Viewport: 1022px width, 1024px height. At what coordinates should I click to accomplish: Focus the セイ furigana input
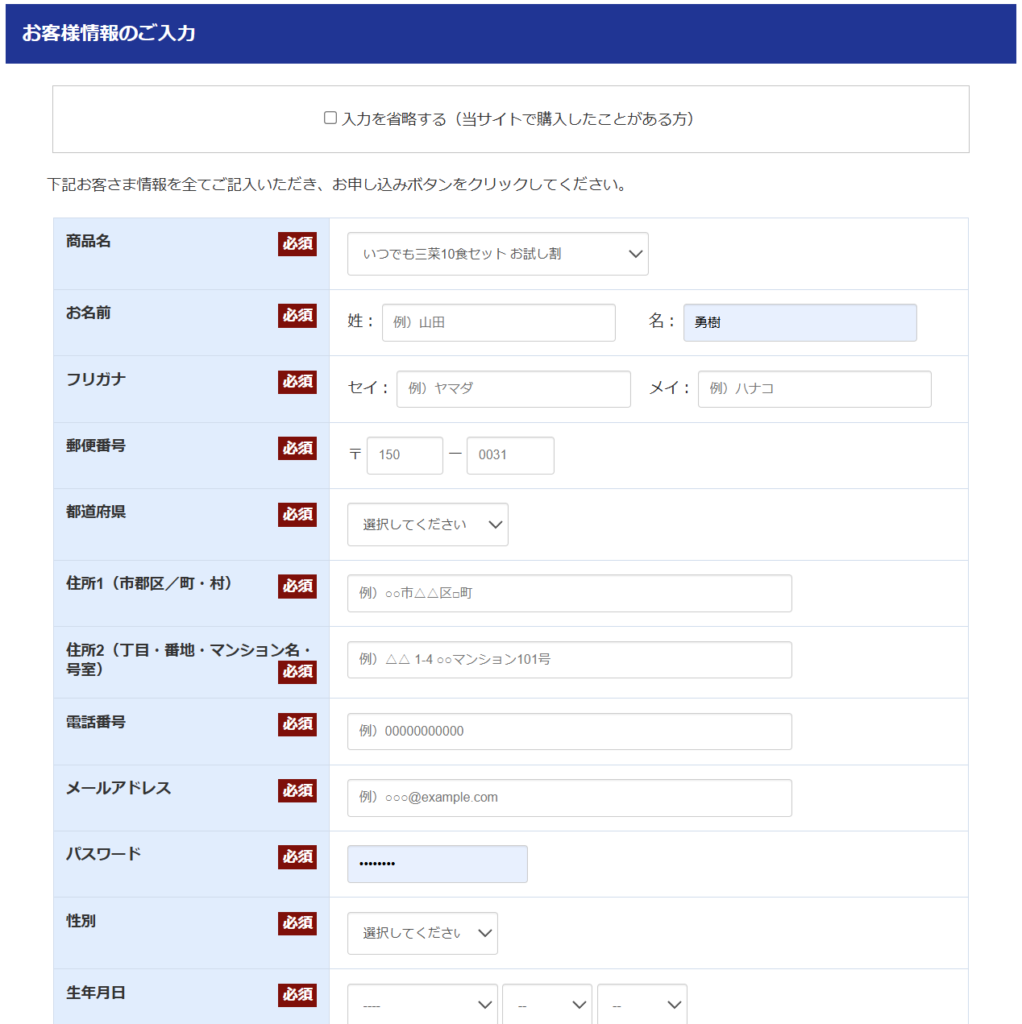pos(513,389)
